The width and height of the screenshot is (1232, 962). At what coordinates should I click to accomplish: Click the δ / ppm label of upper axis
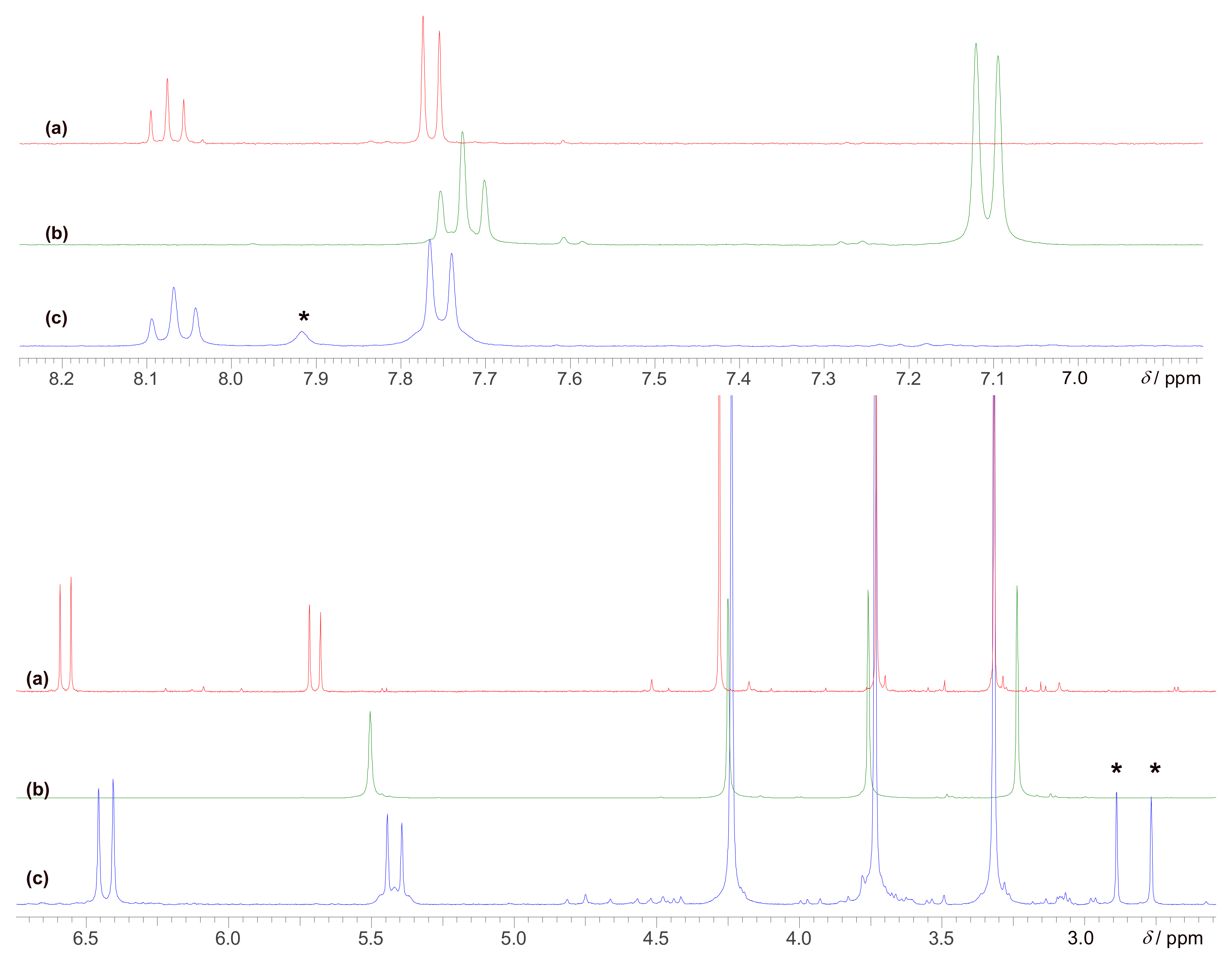(1171, 378)
